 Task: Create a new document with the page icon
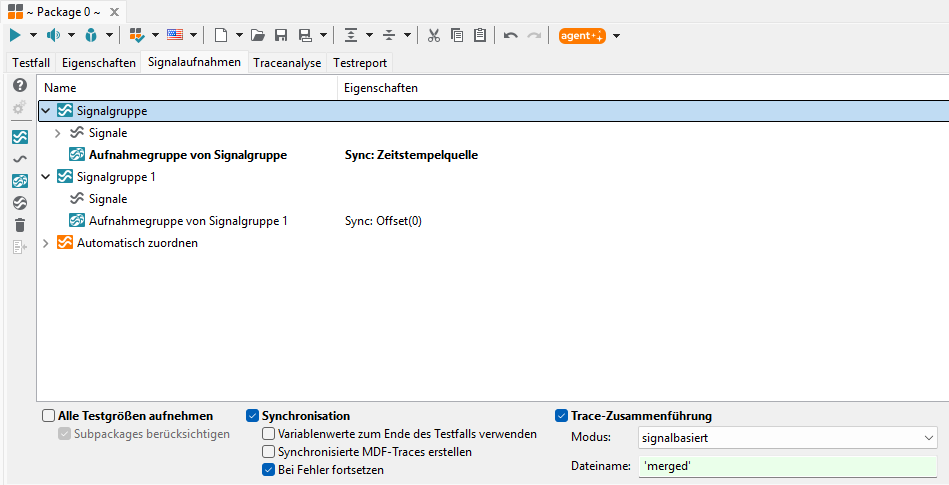(221, 36)
